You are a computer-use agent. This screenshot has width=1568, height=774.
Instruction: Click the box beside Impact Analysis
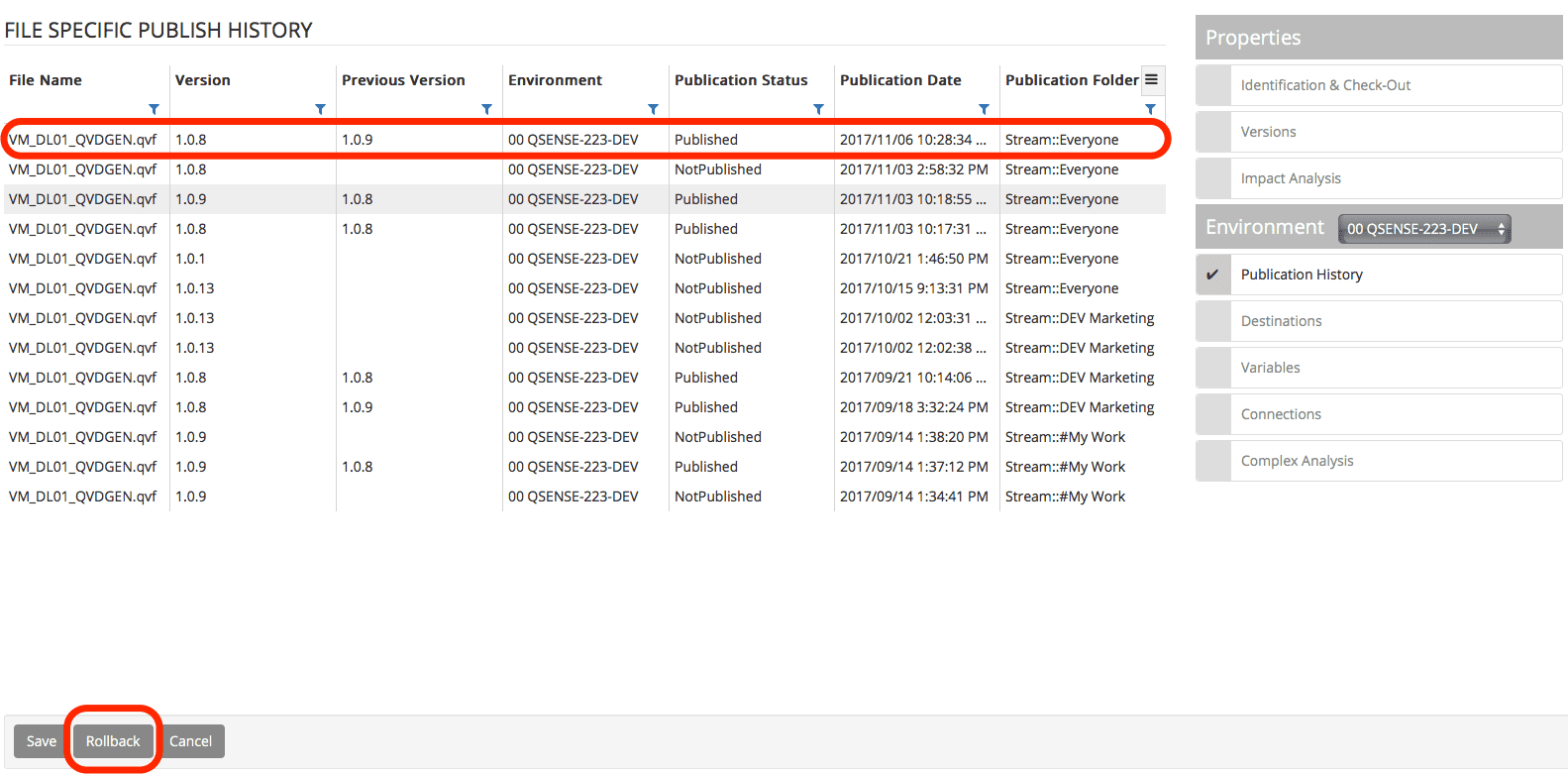(1212, 178)
